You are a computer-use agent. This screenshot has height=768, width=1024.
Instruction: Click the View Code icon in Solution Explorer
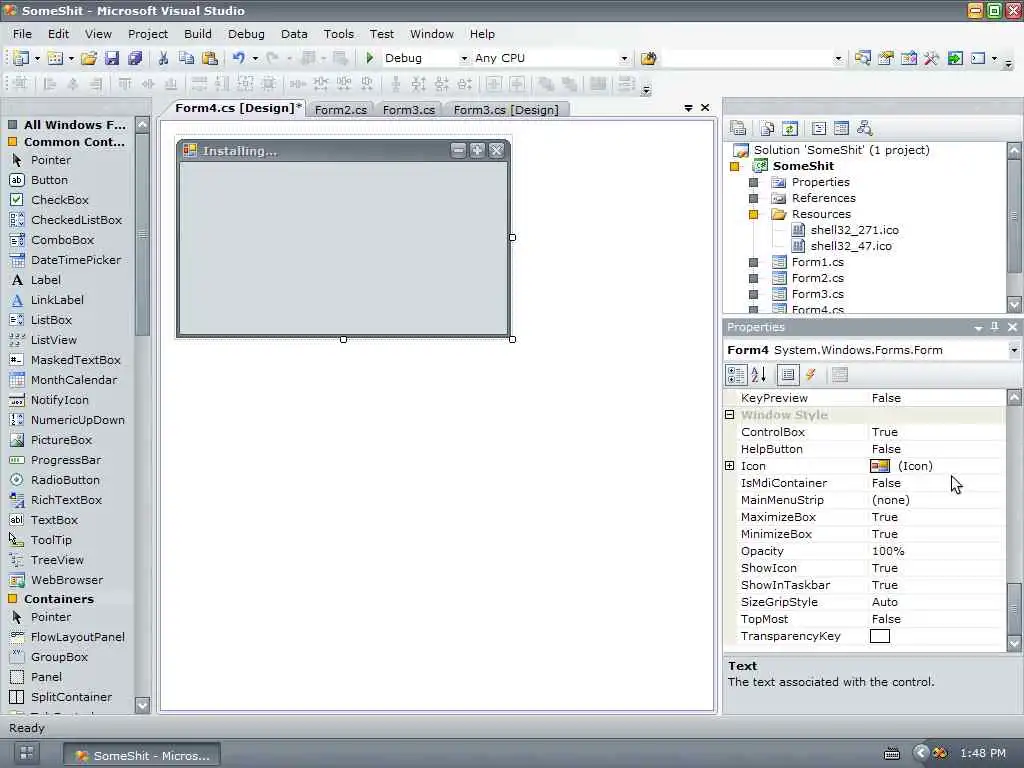pyautogui.click(x=819, y=128)
